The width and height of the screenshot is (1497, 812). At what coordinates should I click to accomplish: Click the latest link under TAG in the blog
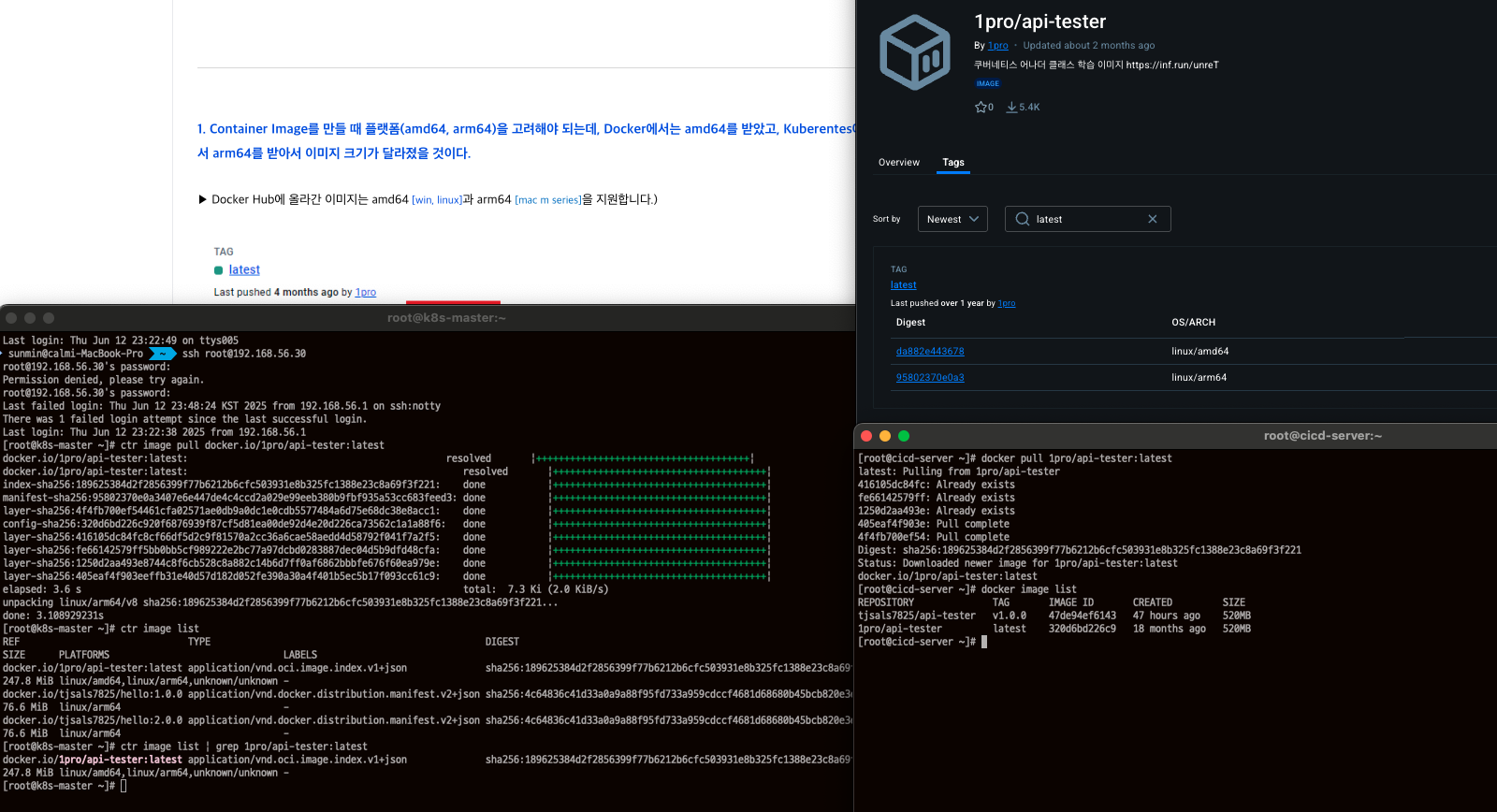point(244,270)
